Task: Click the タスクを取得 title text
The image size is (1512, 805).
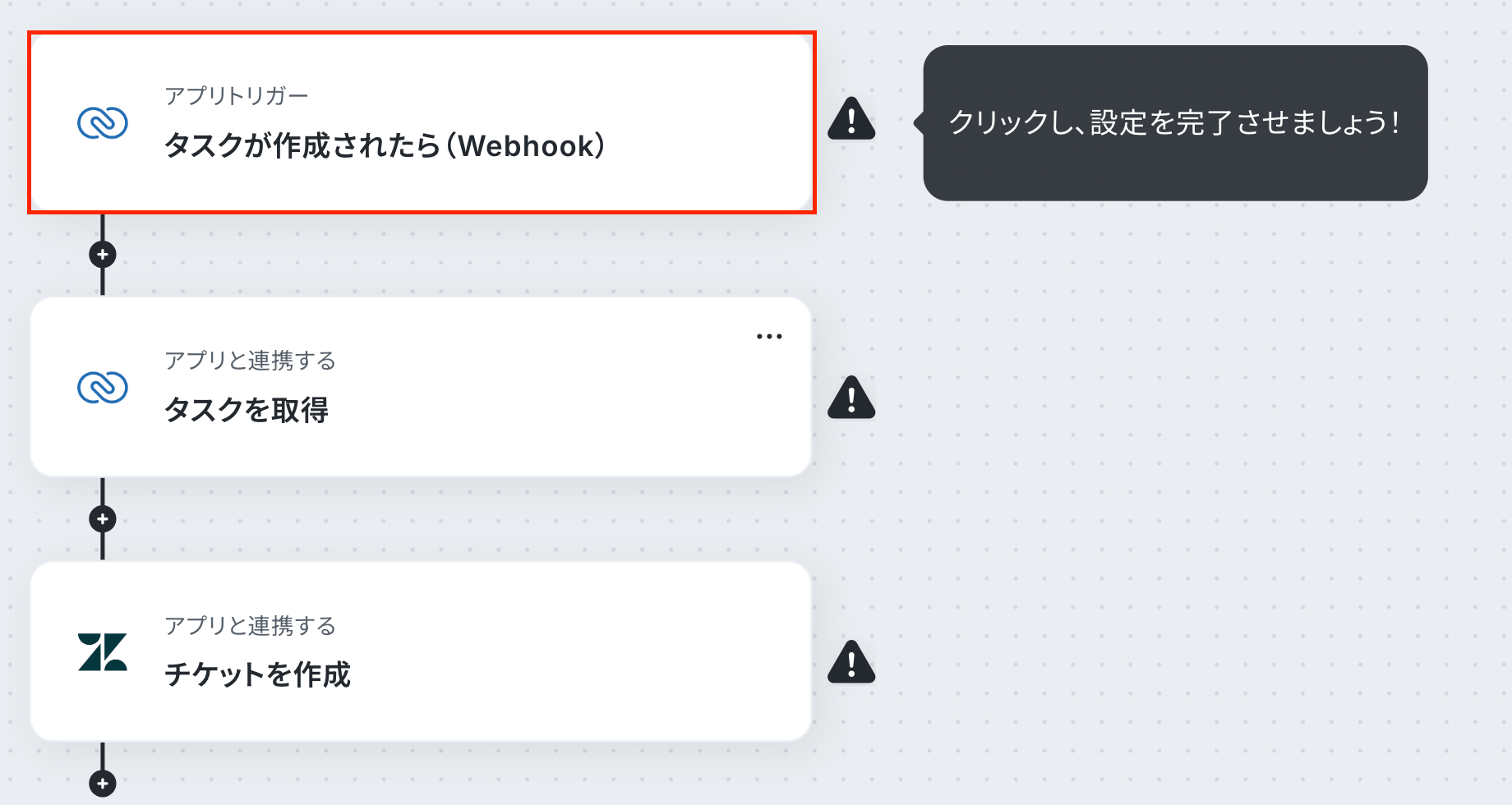Action: point(247,409)
